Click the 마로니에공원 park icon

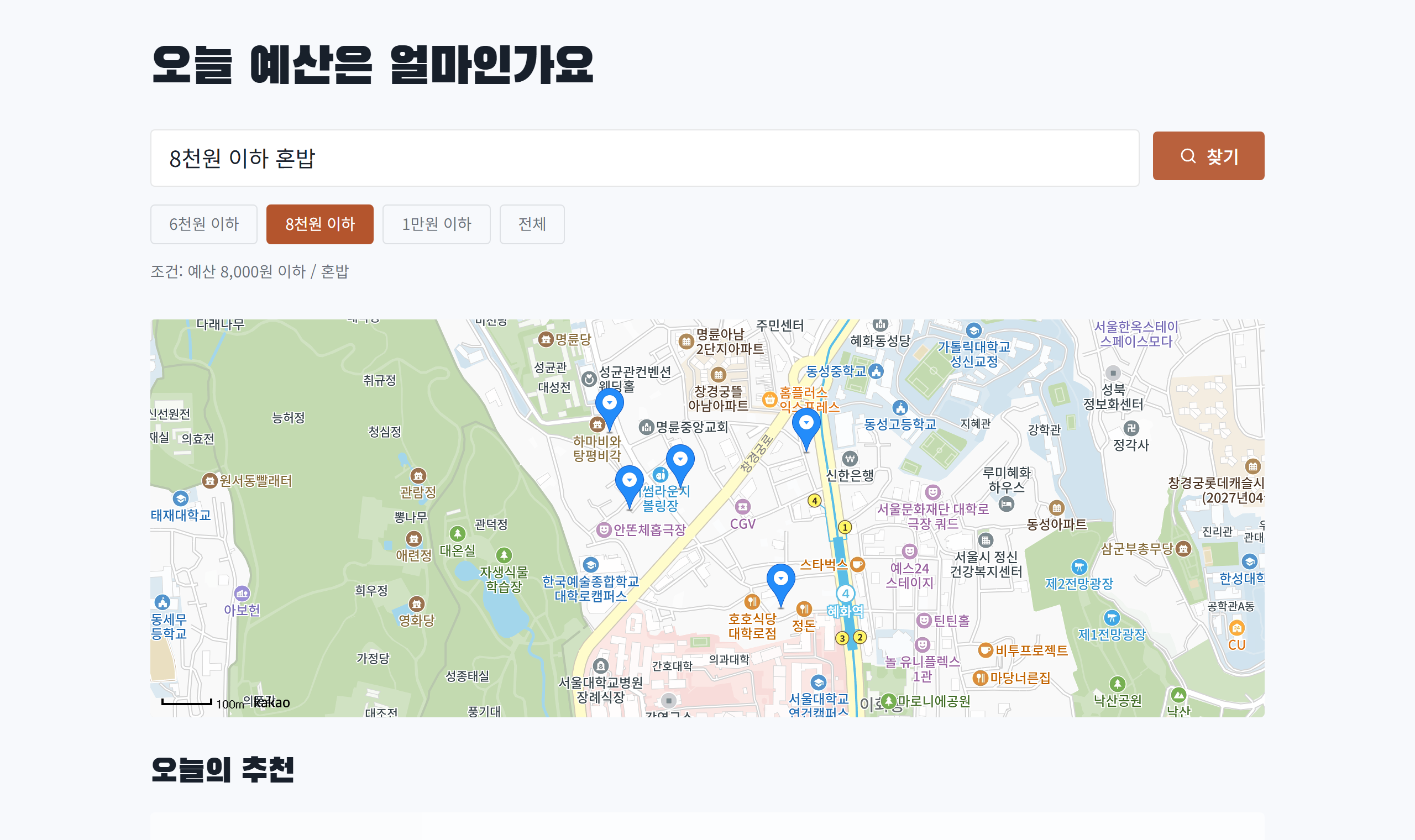point(889,701)
